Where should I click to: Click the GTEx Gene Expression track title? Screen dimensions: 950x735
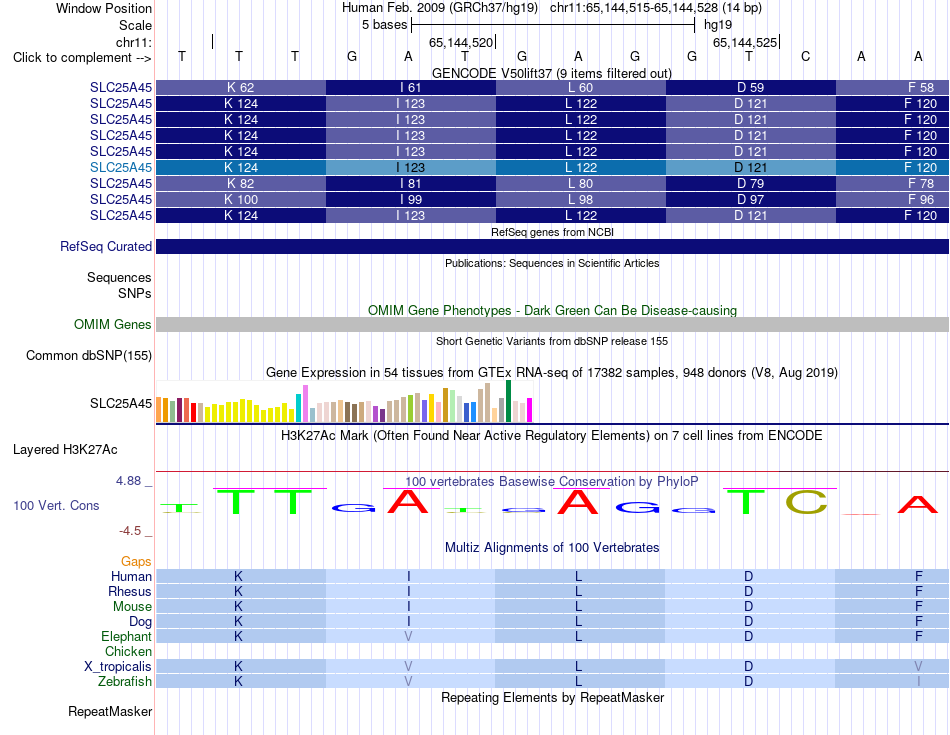tap(552, 373)
